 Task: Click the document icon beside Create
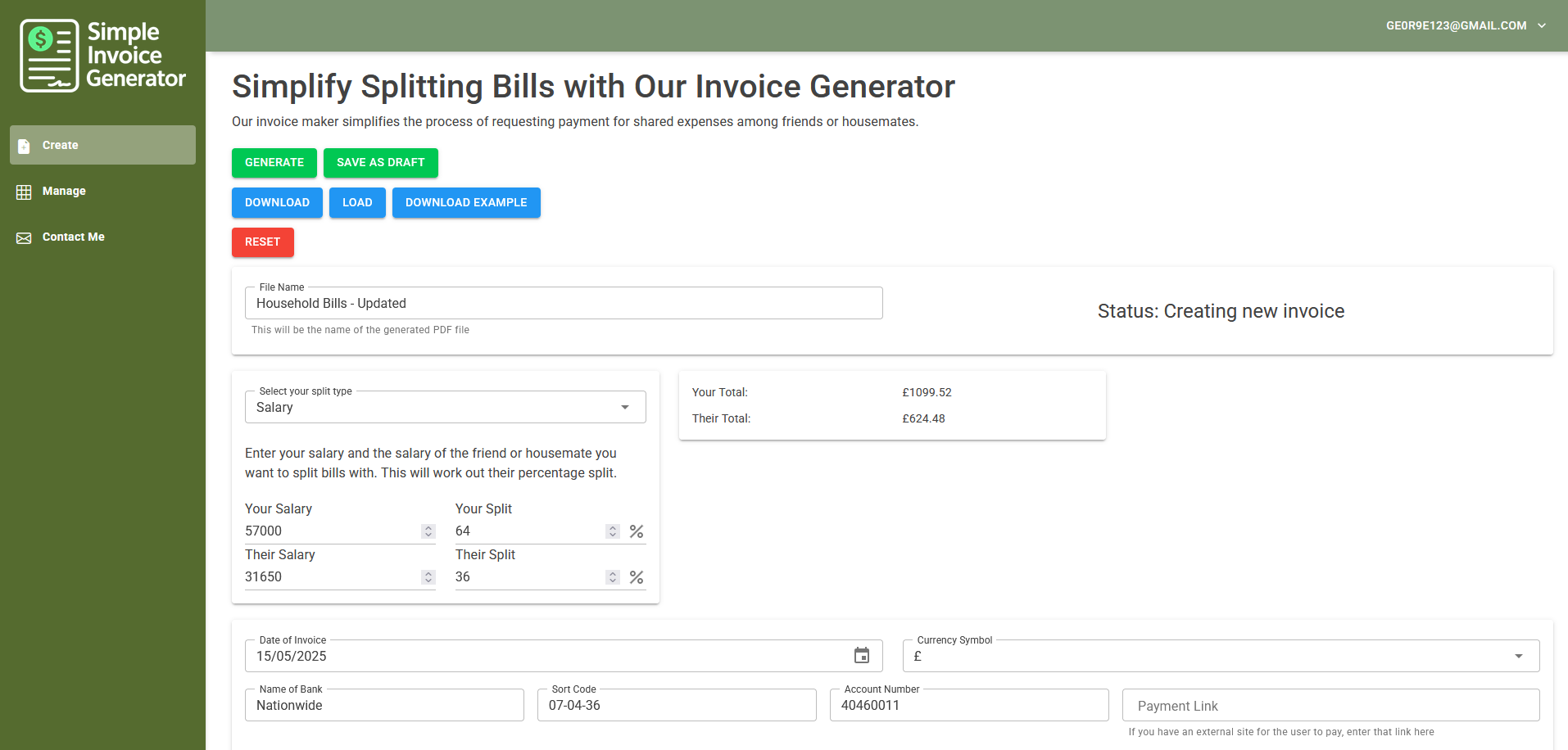tap(24, 144)
